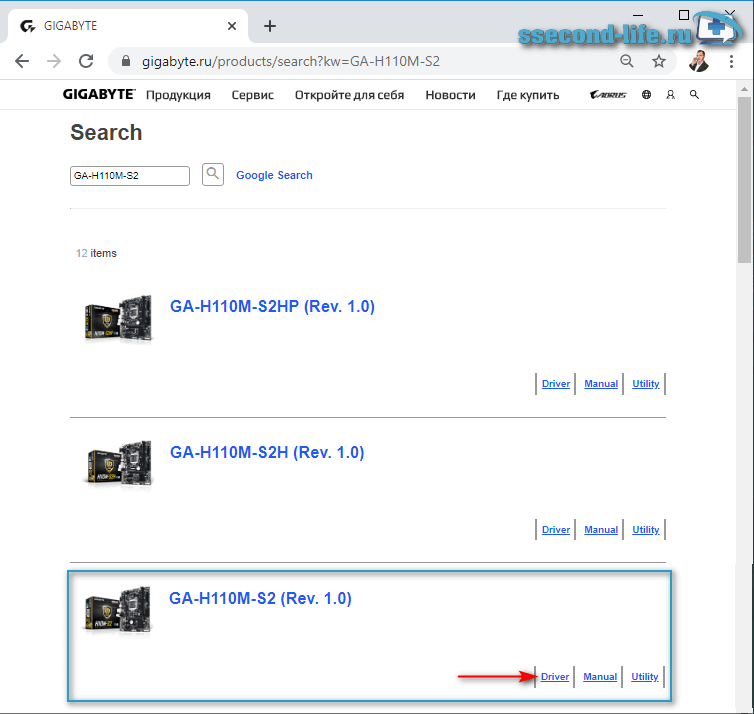Screen dimensions: 754x714
Task: Select the GIGABYTE browser tab
Action: click(128, 26)
